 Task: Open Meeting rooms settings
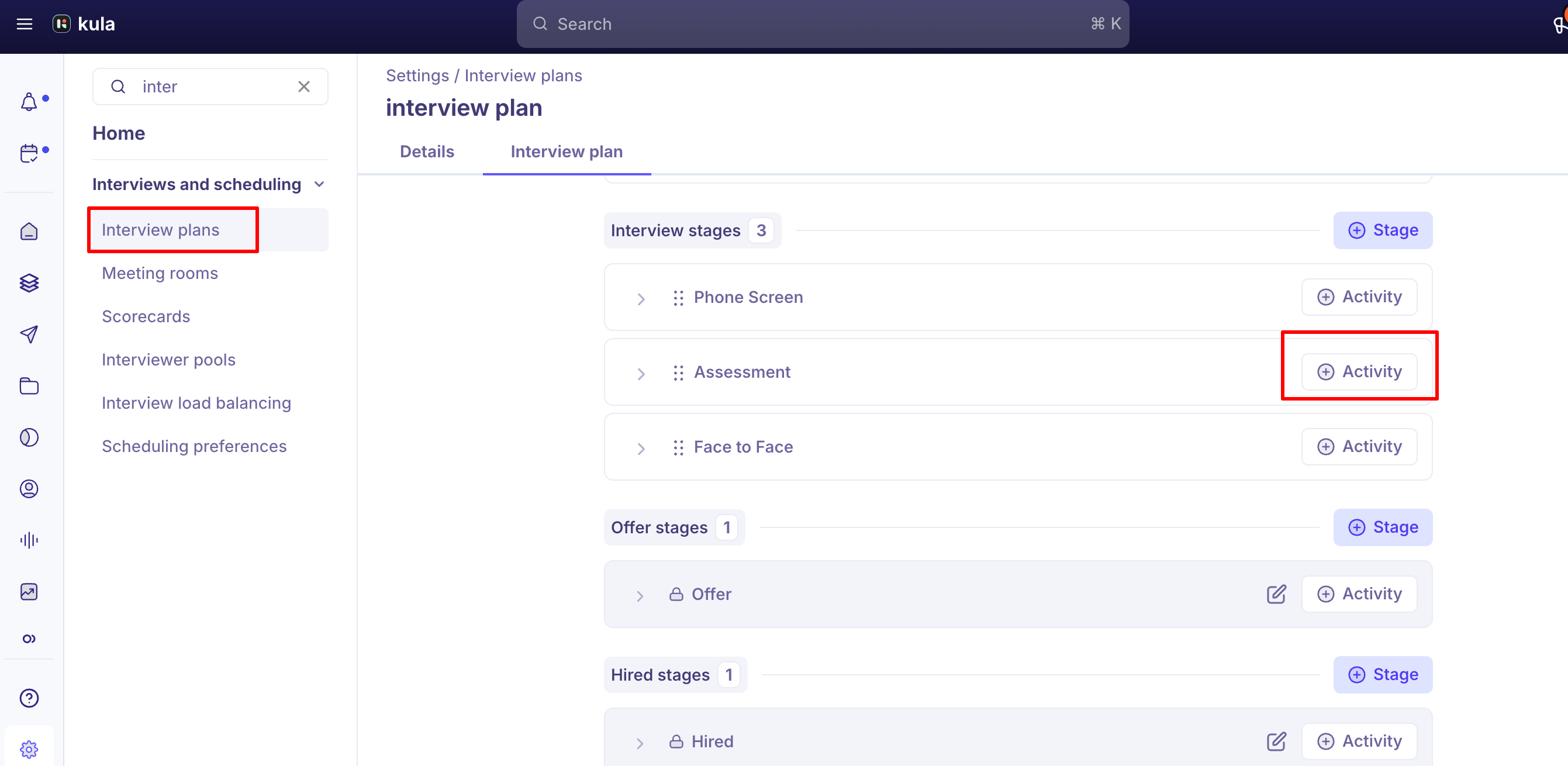tap(160, 273)
